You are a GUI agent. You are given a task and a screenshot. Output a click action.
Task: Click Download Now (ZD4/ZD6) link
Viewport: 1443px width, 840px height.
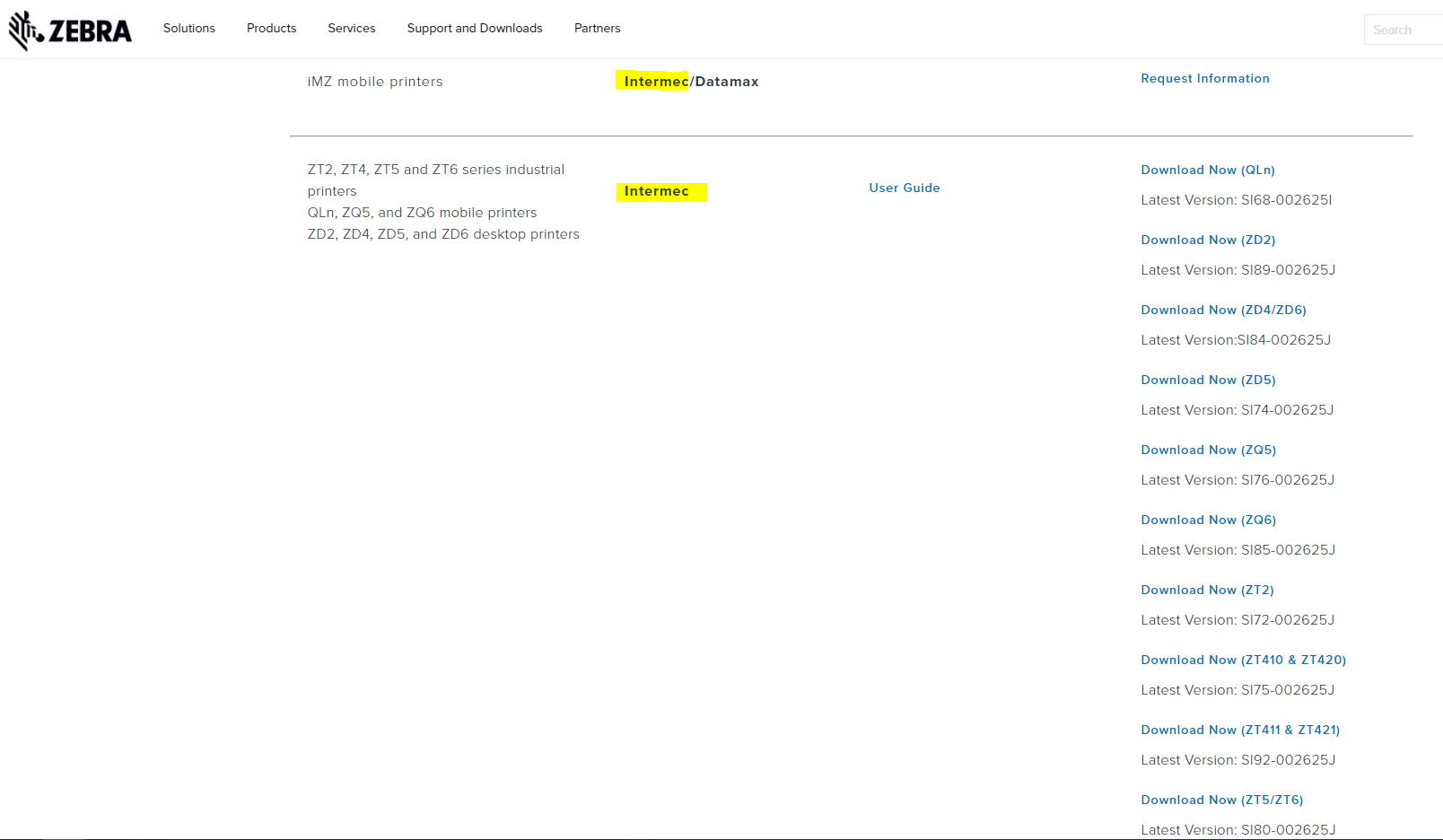pyautogui.click(x=1223, y=311)
